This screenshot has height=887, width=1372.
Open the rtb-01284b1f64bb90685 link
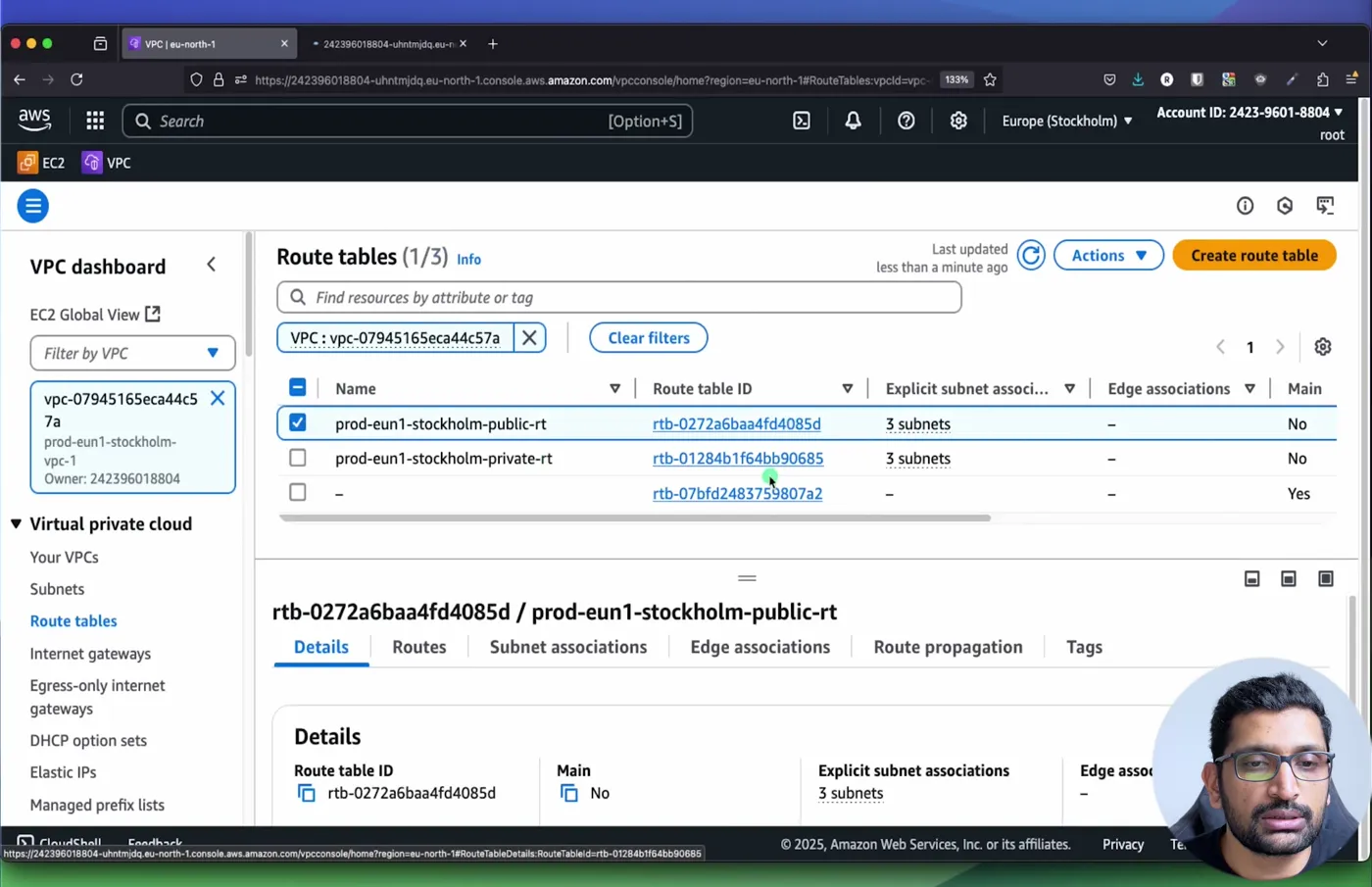(738, 459)
